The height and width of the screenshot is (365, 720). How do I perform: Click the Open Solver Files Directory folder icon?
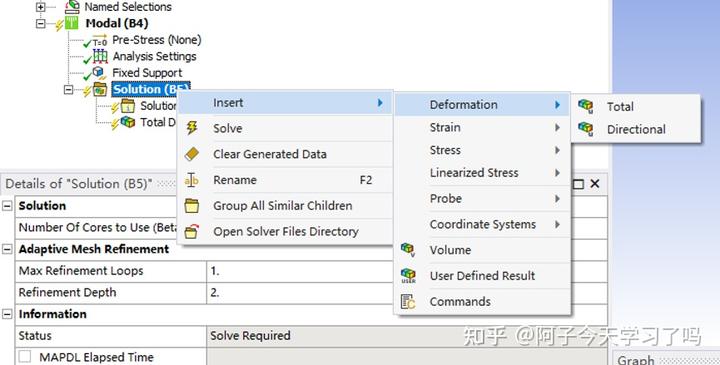(x=191, y=231)
